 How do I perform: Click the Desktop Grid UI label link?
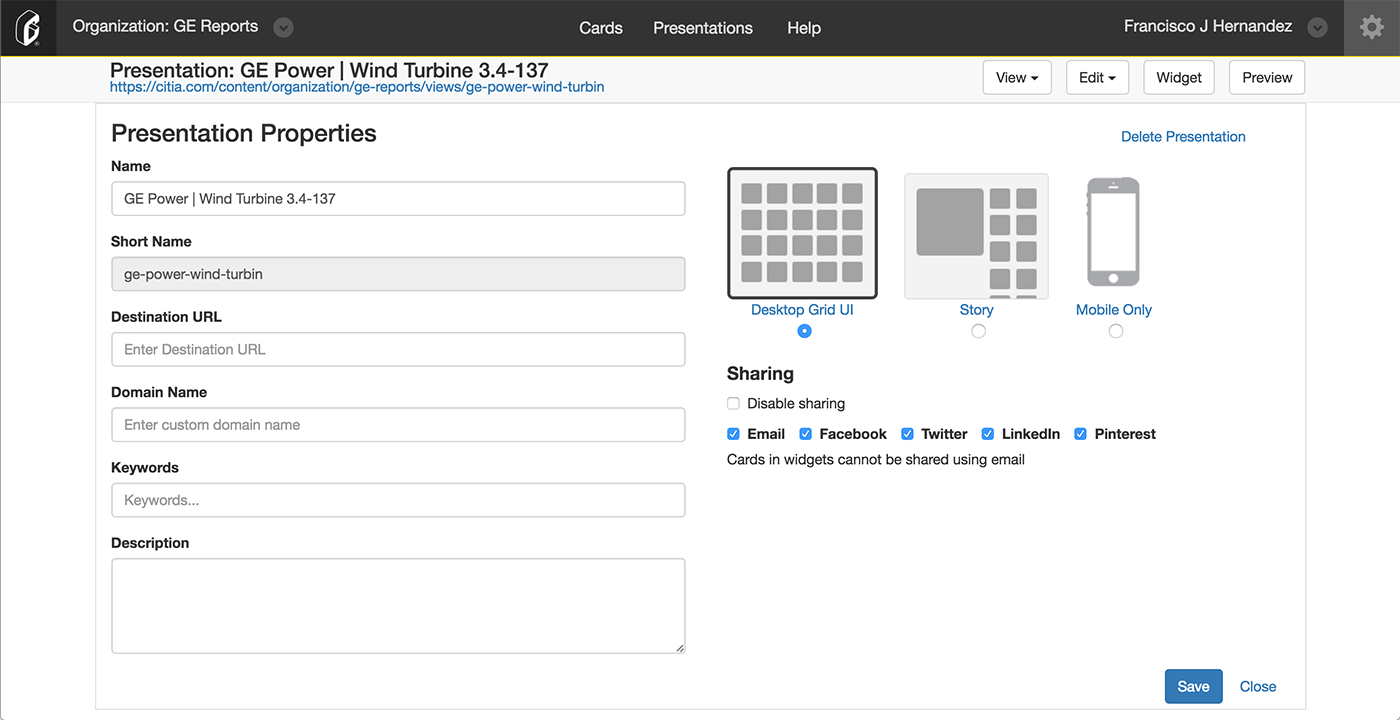pos(802,310)
